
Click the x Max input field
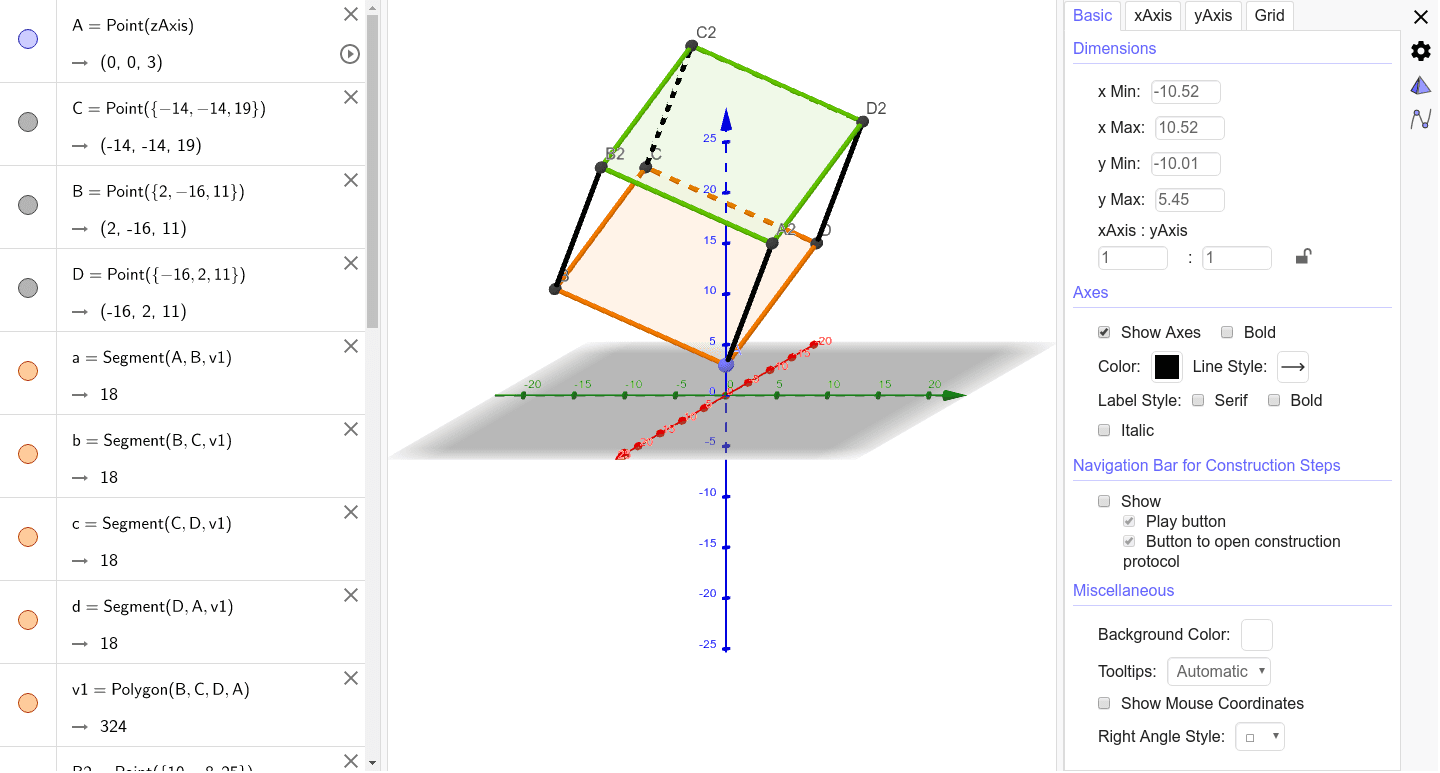(1190, 127)
